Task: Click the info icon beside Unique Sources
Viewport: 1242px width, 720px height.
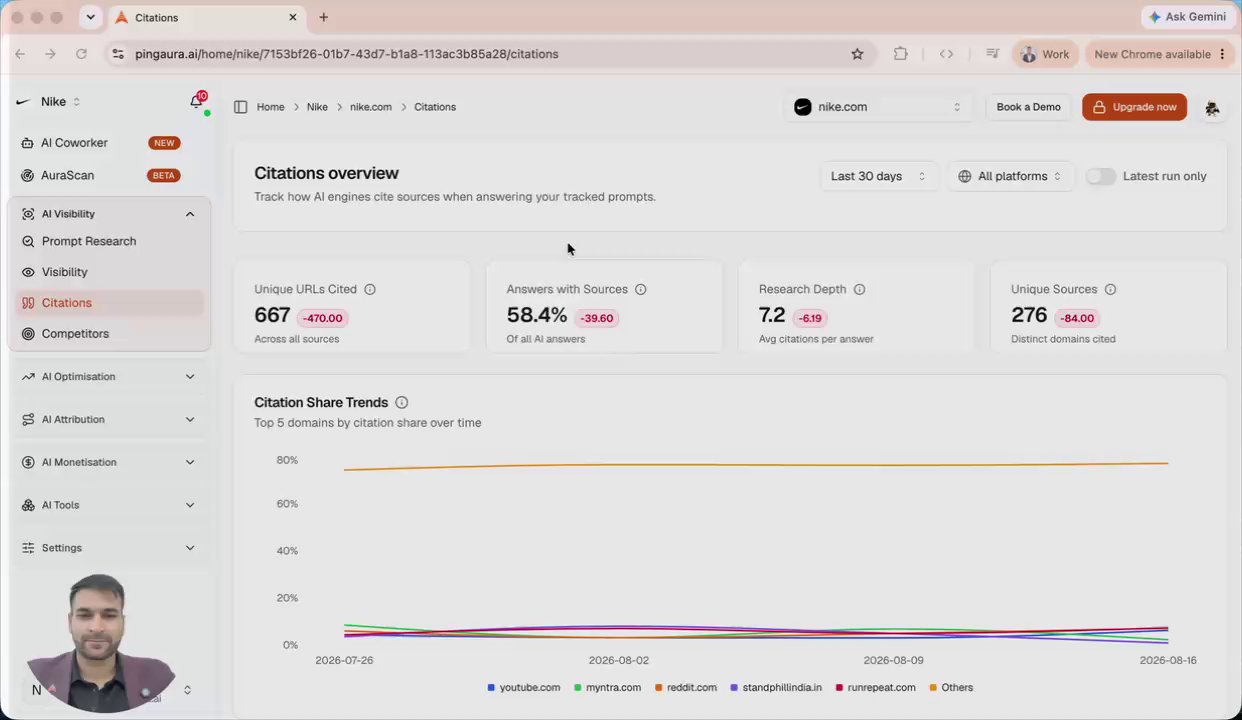Action: 1110,289
